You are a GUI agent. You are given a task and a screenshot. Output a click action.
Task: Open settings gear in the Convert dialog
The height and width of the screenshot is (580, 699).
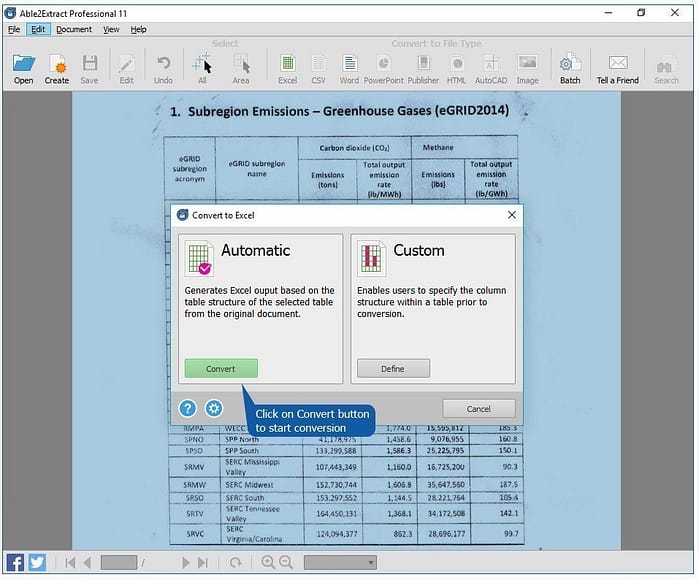[214, 408]
